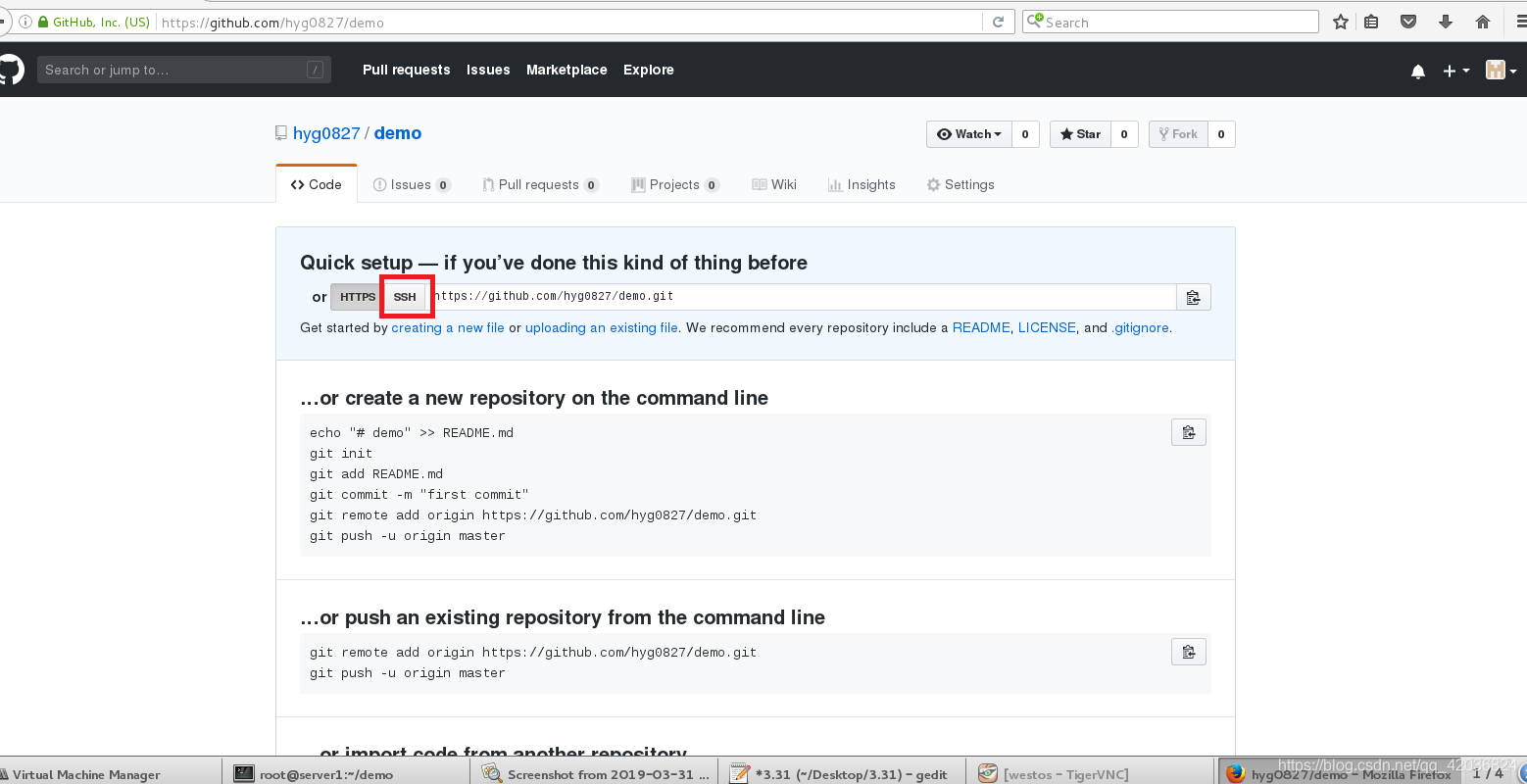The width and height of the screenshot is (1527, 784).
Task: Click the clone URL text field
Action: click(x=802, y=297)
